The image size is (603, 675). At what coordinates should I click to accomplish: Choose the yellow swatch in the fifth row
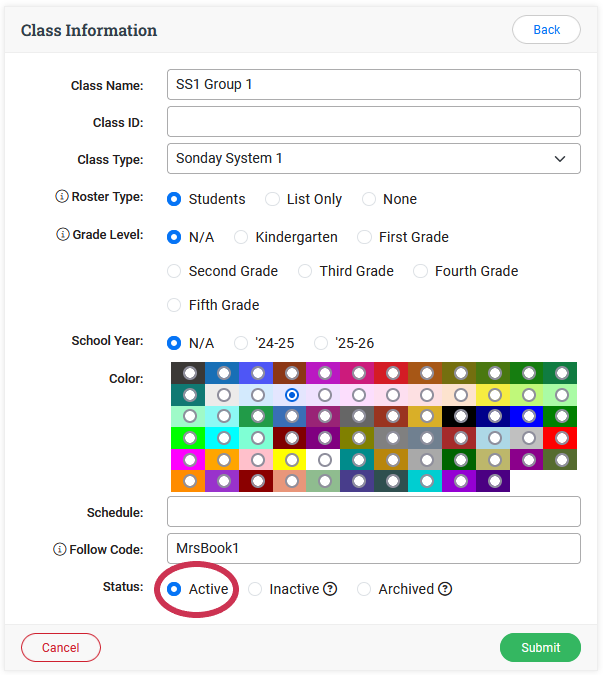[x=291, y=460]
